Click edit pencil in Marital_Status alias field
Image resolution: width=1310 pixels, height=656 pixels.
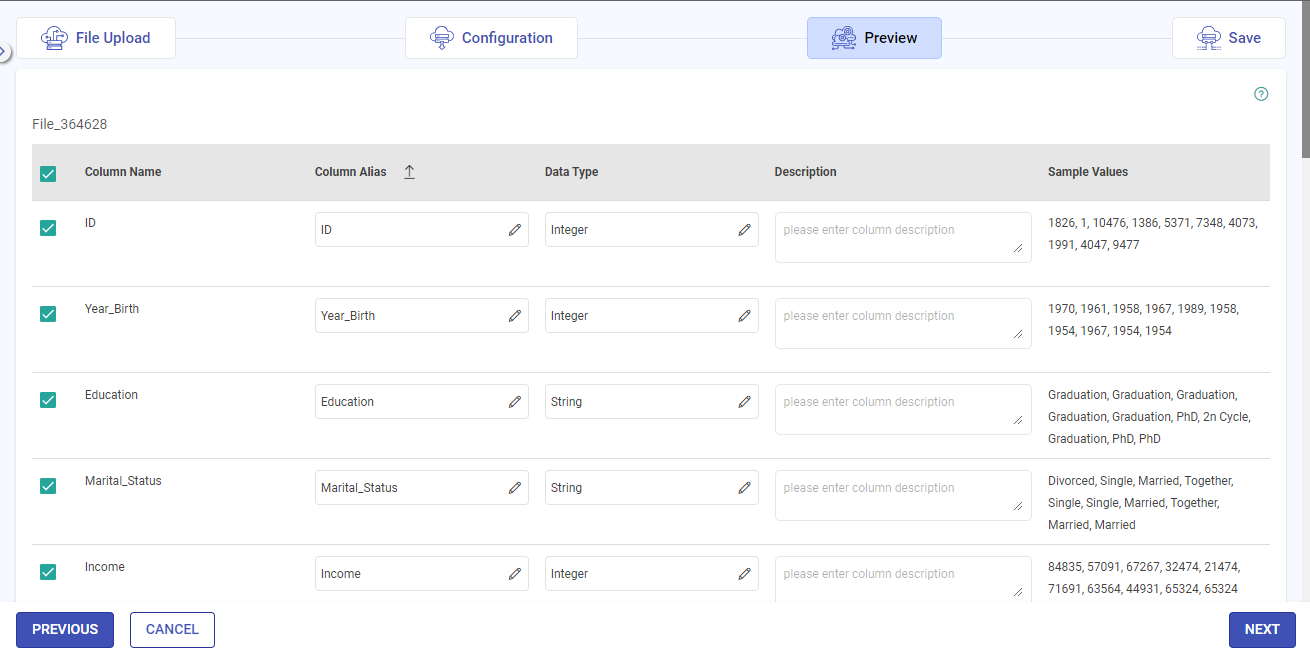[x=515, y=488]
